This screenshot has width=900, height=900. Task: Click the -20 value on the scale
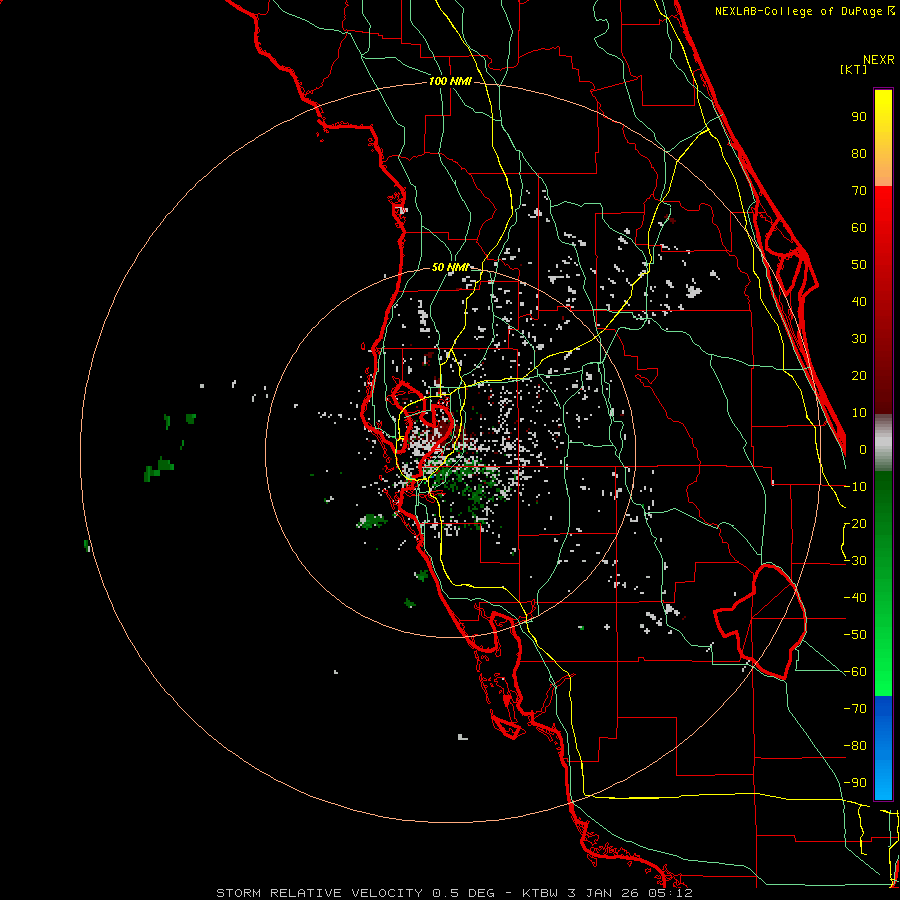(x=855, y=523)
